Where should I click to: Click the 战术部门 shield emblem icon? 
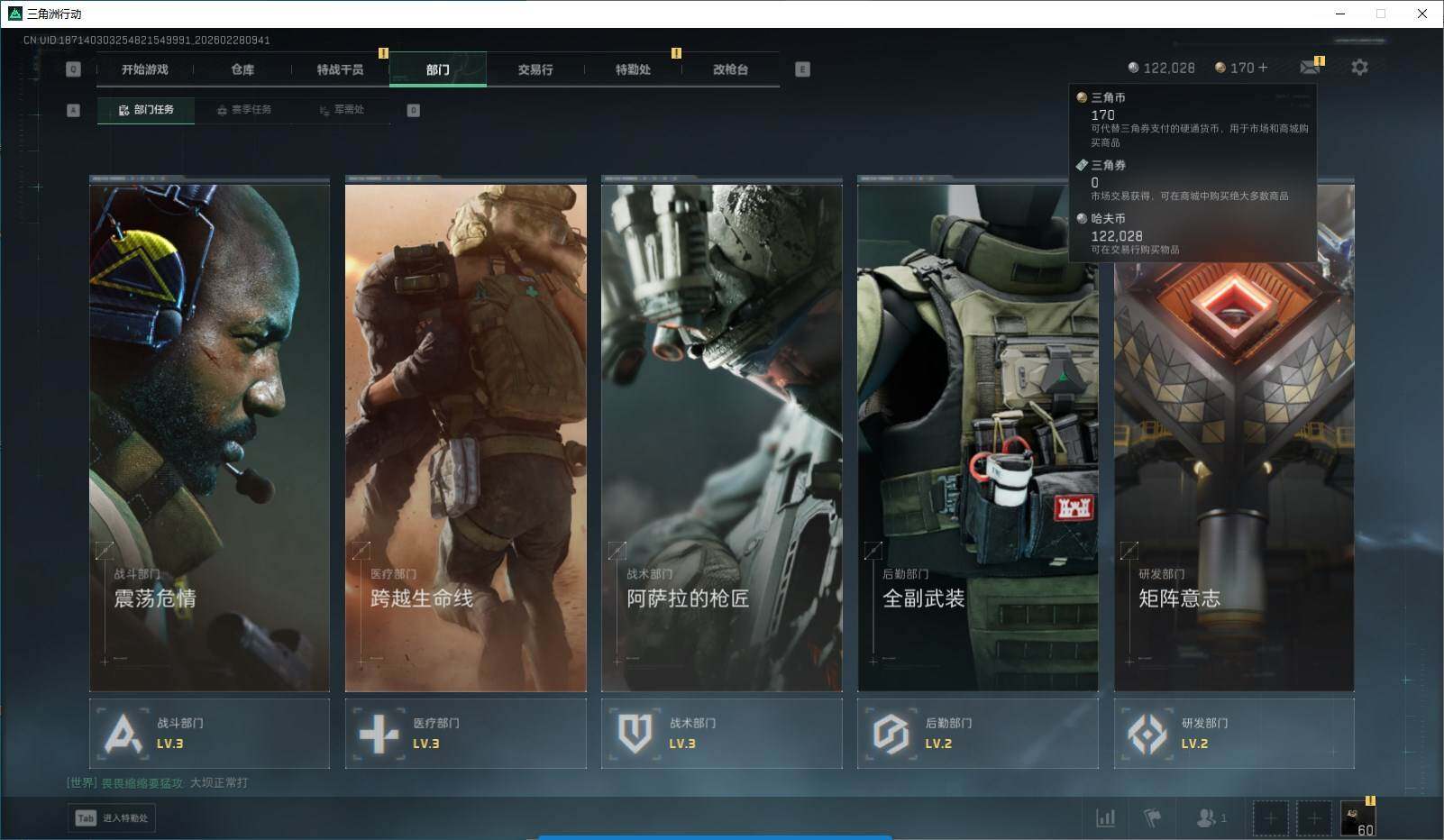(x=635, y=734)
